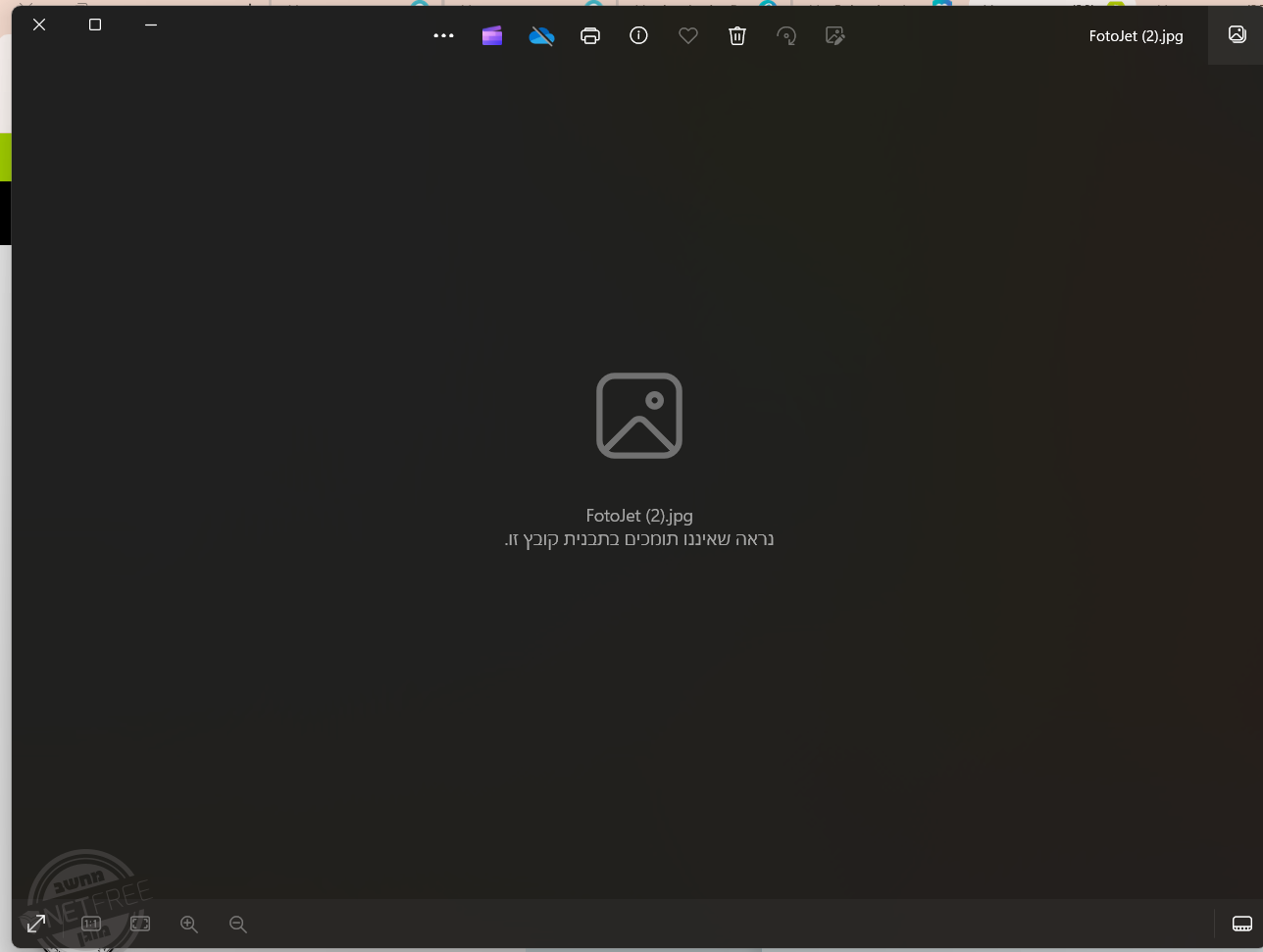Toggle the filmstrip view icon
The image size is (1263, 952).
point(1242,924)
